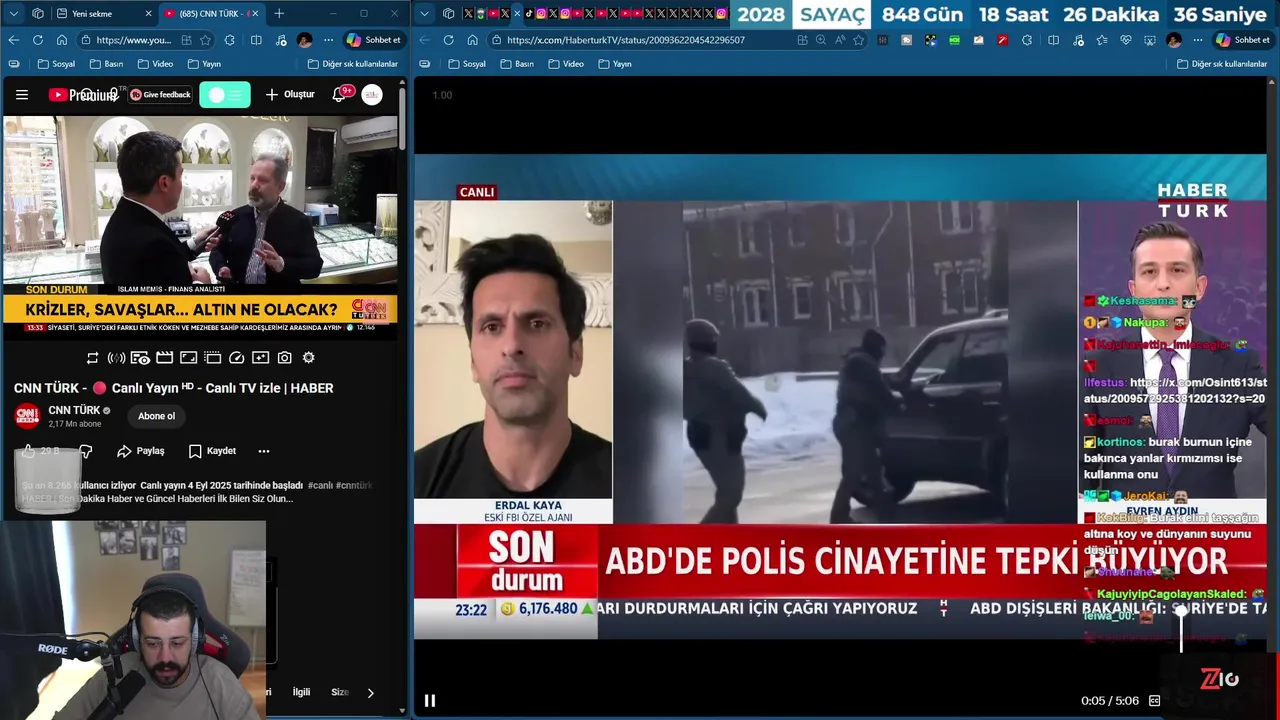1280x720 pixels.
Task: Click Kaydet save button
Action: [212, 451]
